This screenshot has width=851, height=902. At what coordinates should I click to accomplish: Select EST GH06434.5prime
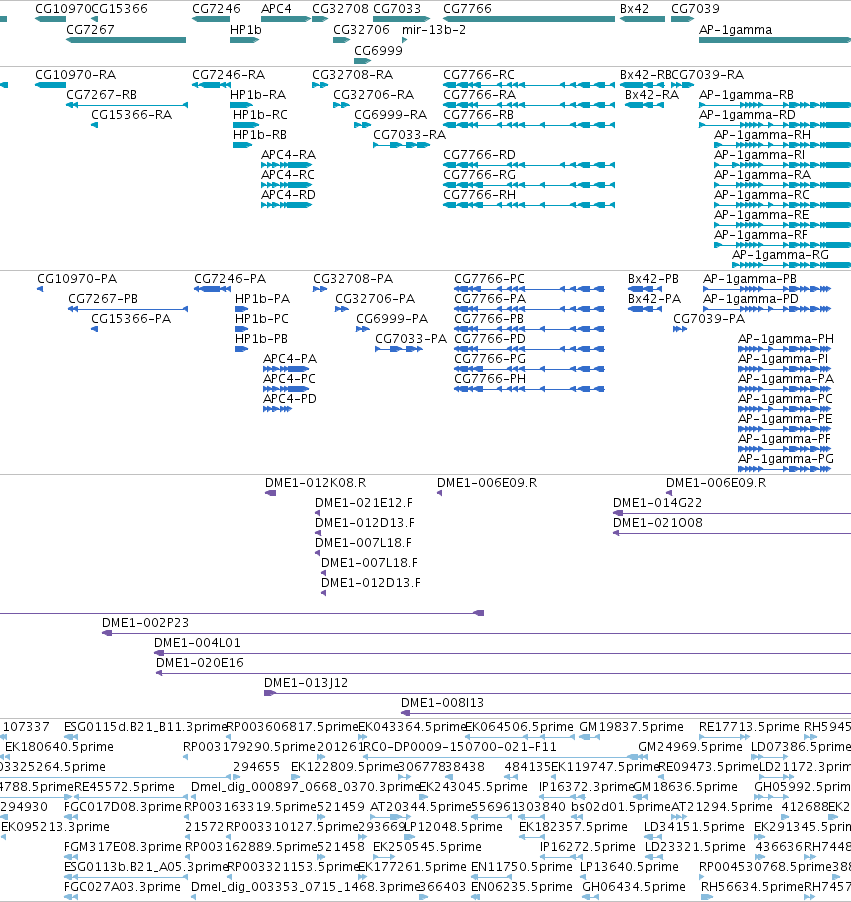click(634, 887)
